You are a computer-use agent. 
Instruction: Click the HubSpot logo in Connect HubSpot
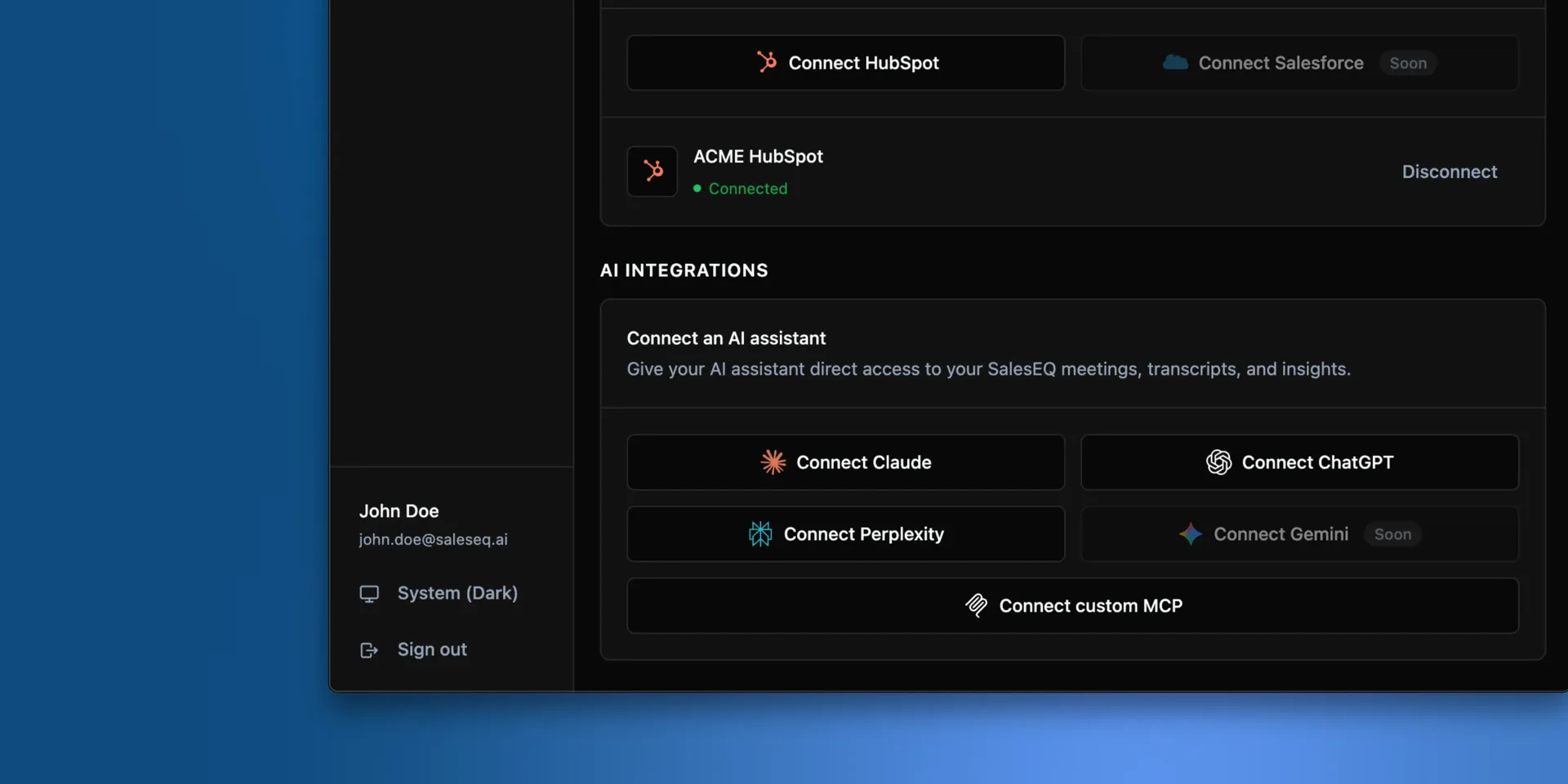click(x=766, y=62)
